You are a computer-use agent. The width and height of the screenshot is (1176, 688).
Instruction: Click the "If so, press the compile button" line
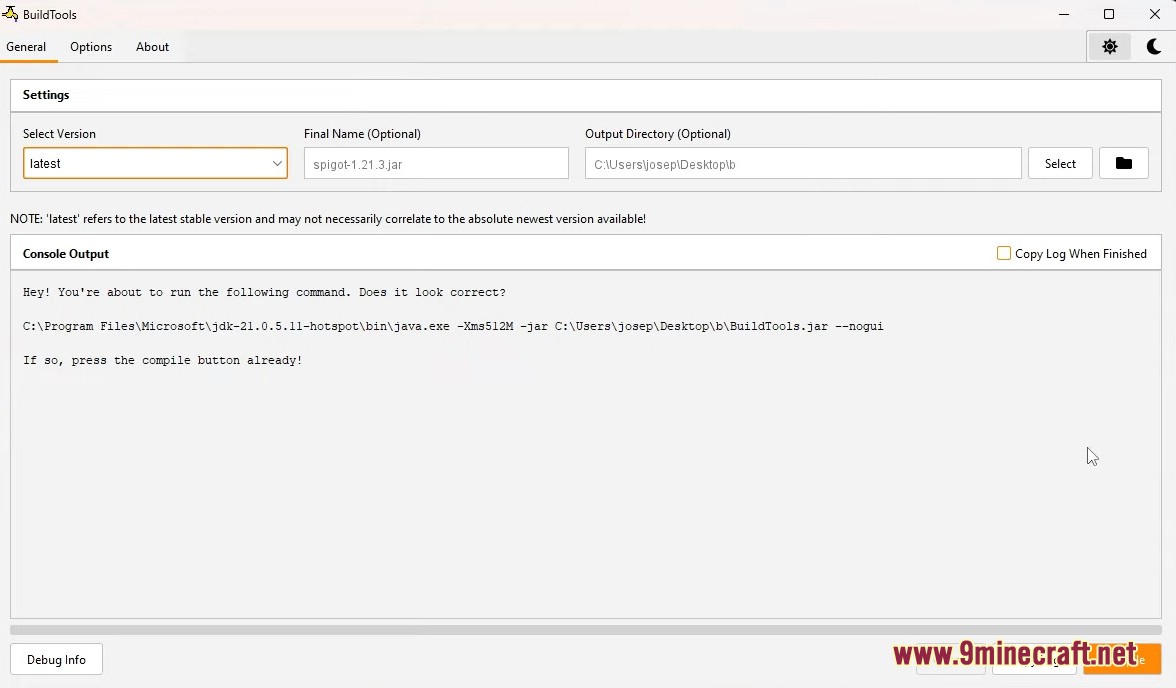162,361
